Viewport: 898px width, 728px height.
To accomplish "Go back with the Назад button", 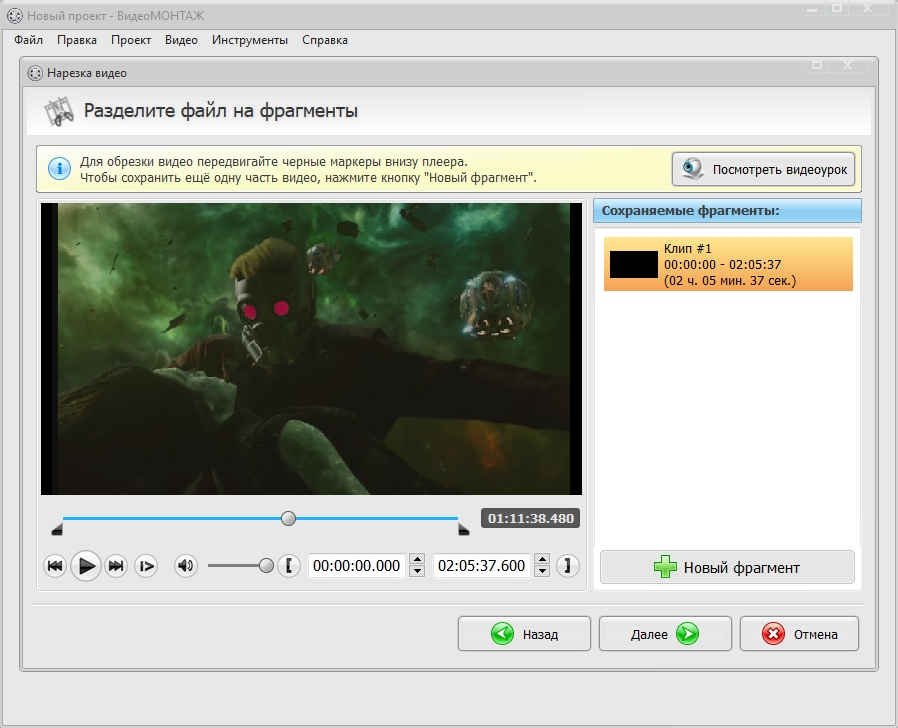I will click(x=524, y=633).
